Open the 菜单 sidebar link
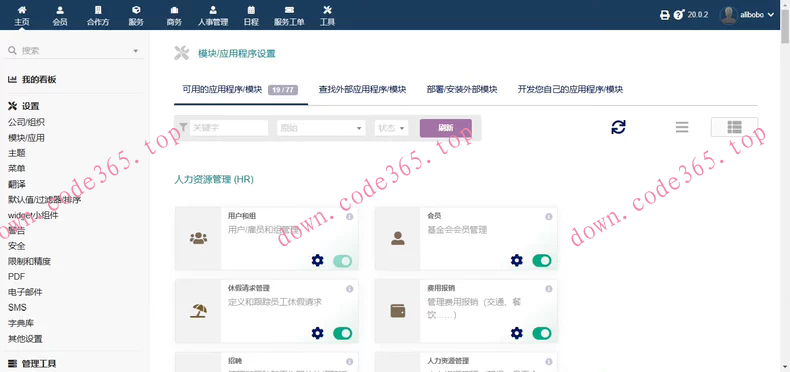Viewport: 790px width, 372px height. click(17, 168)
